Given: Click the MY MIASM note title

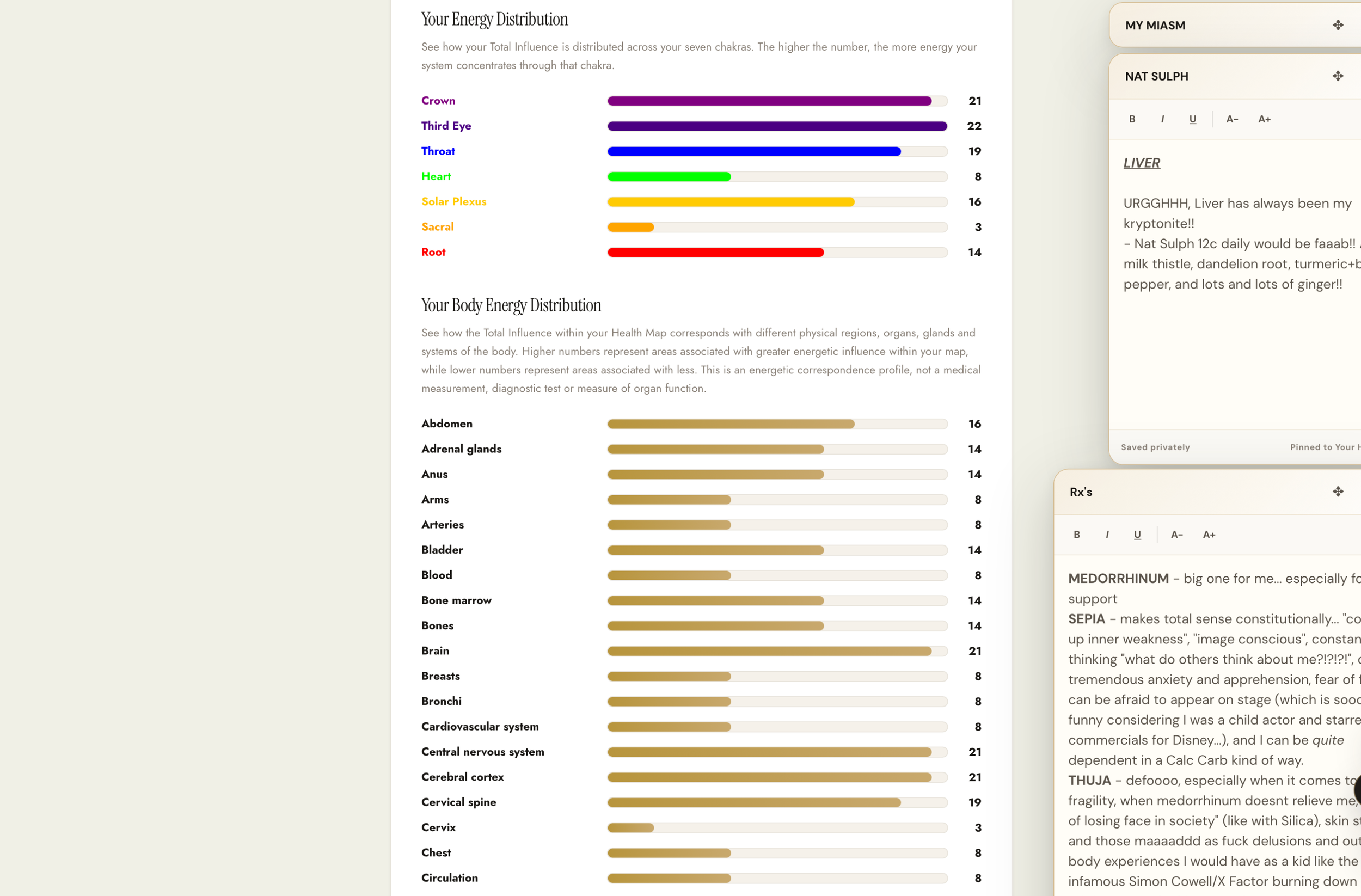Looking at the screenshot, I should pyautogui.click(x=1155, y=26).
